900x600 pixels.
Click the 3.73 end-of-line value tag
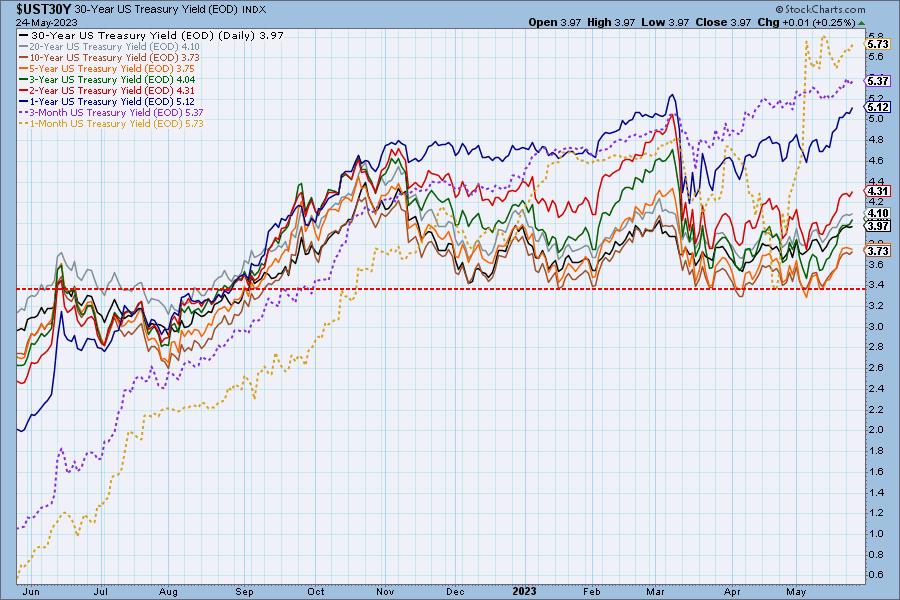pos(878,251)
